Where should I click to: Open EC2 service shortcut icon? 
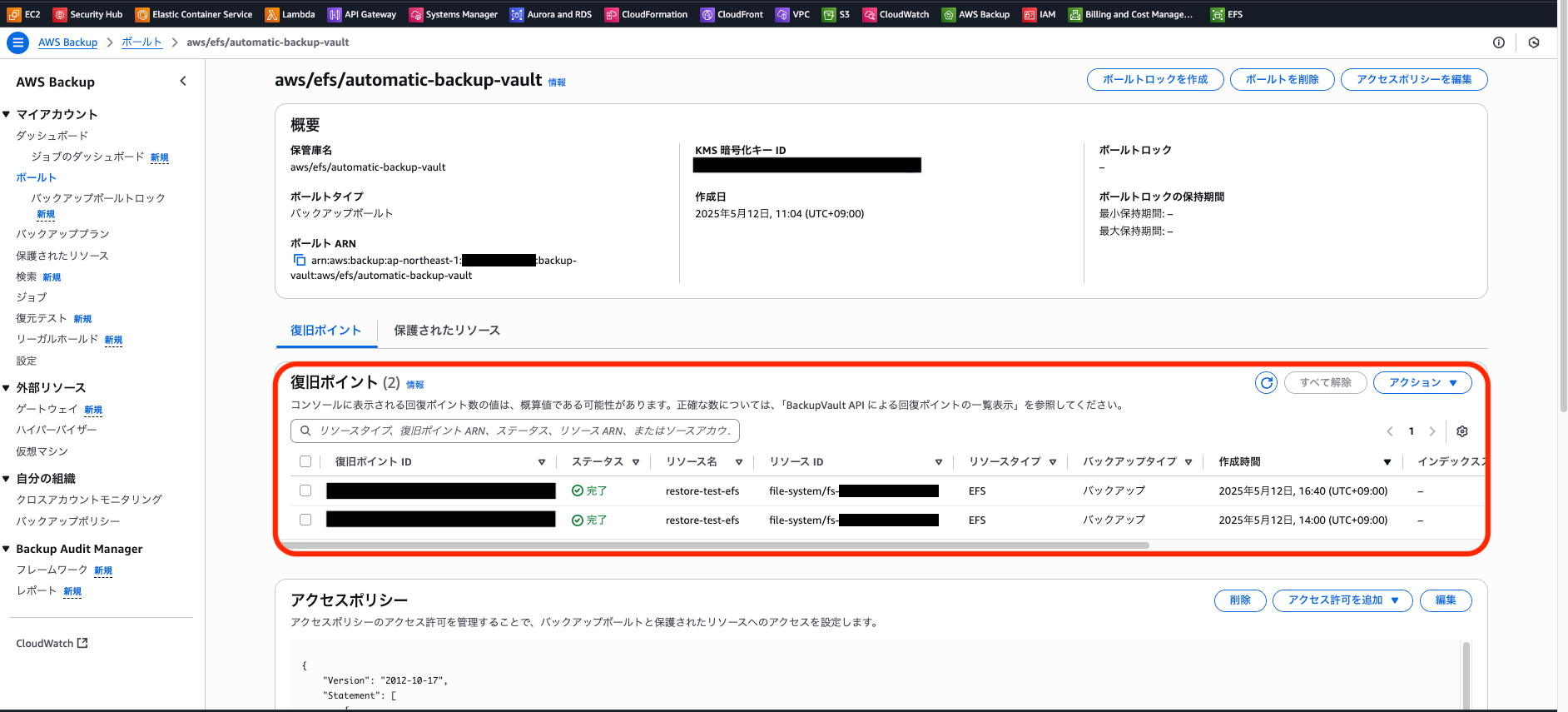(13, 14)
